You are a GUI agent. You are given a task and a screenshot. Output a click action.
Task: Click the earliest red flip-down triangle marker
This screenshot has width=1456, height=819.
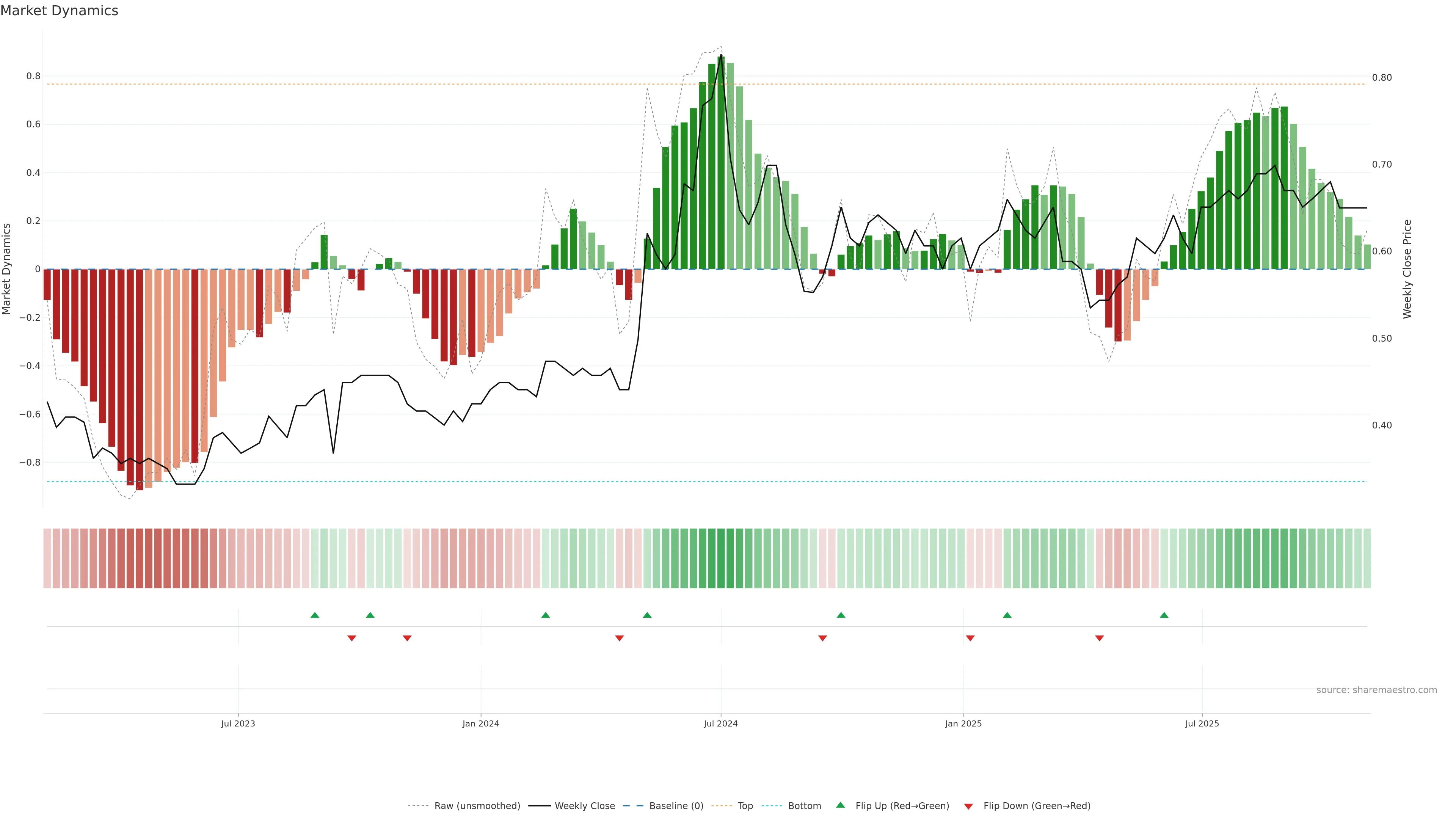pyautogui.click(x=351, y=638)
